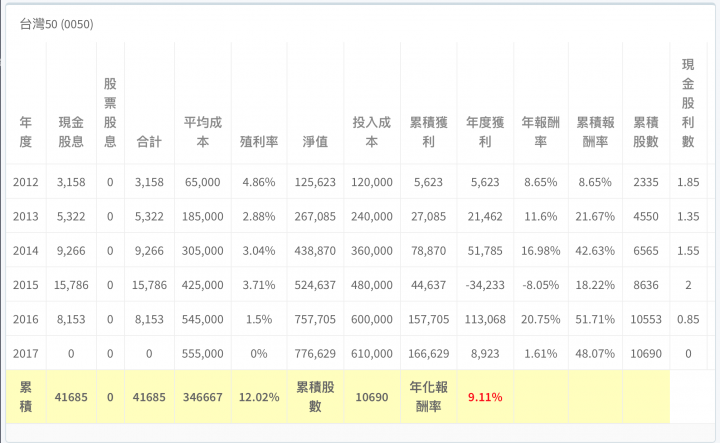Click net value 524,637
Image resolution: width=720 pixels, height=443 pixels.
point(315,285)
